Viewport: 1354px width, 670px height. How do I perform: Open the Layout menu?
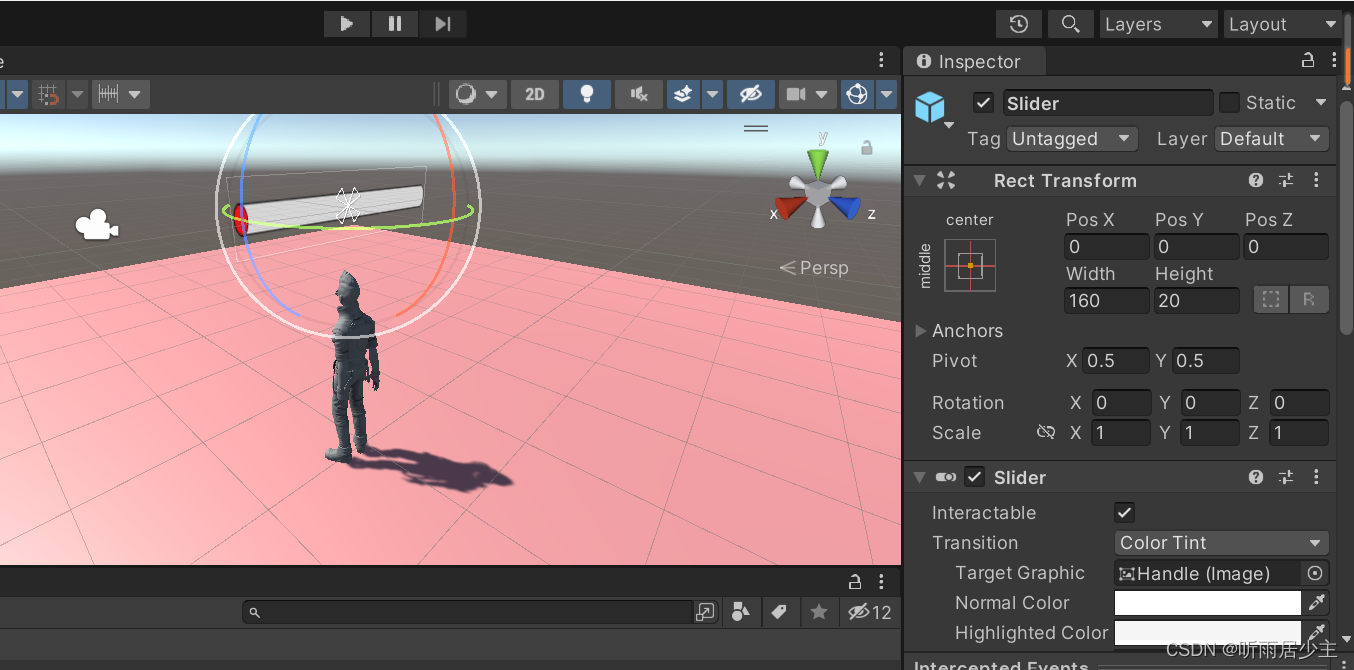point(1283,23)
